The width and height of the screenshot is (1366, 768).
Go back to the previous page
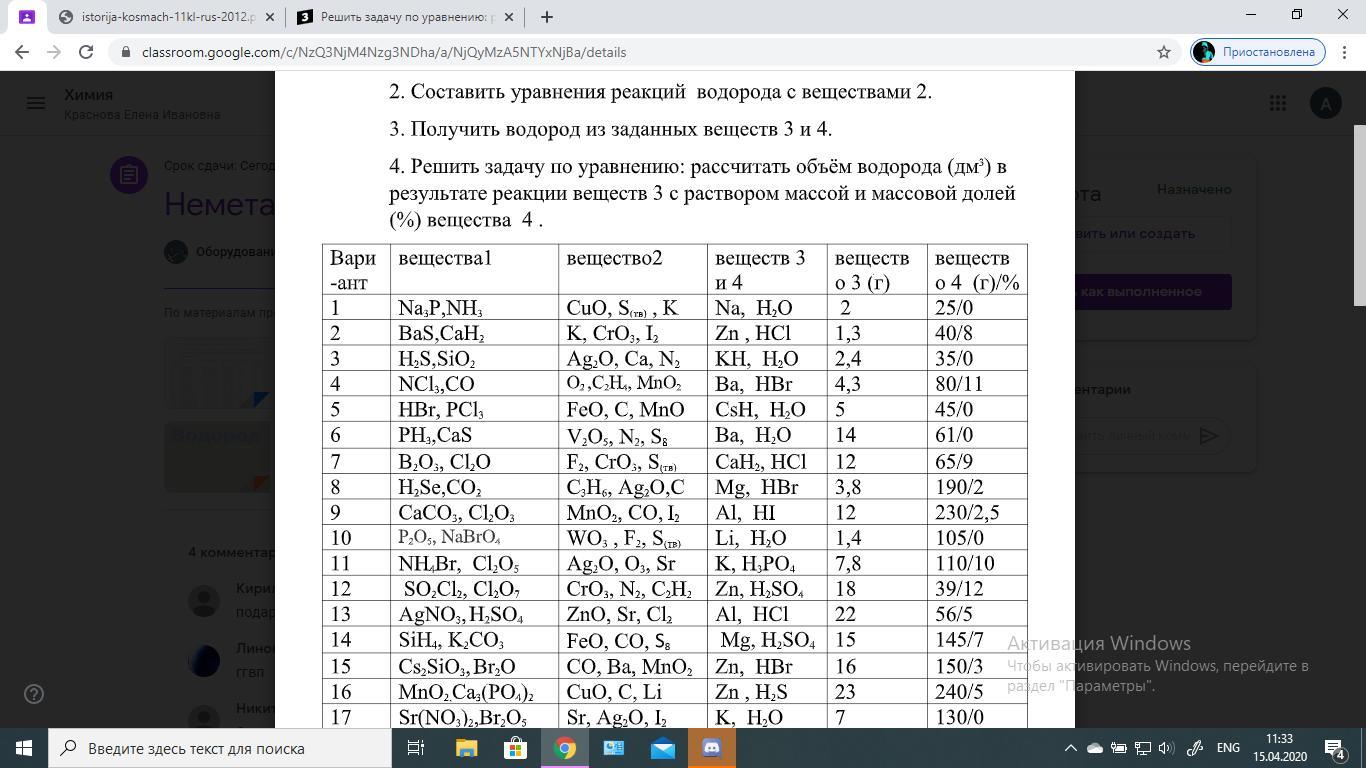pos(22,52)
